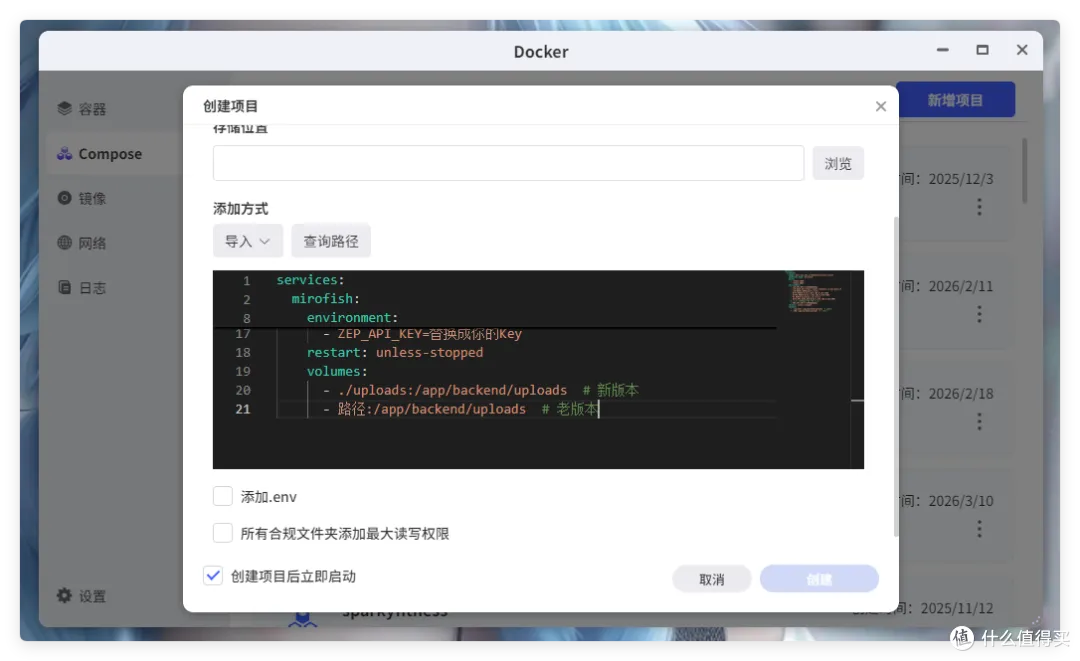
Task: Click the restart: unless-stopped line
Action: [395, 353]
